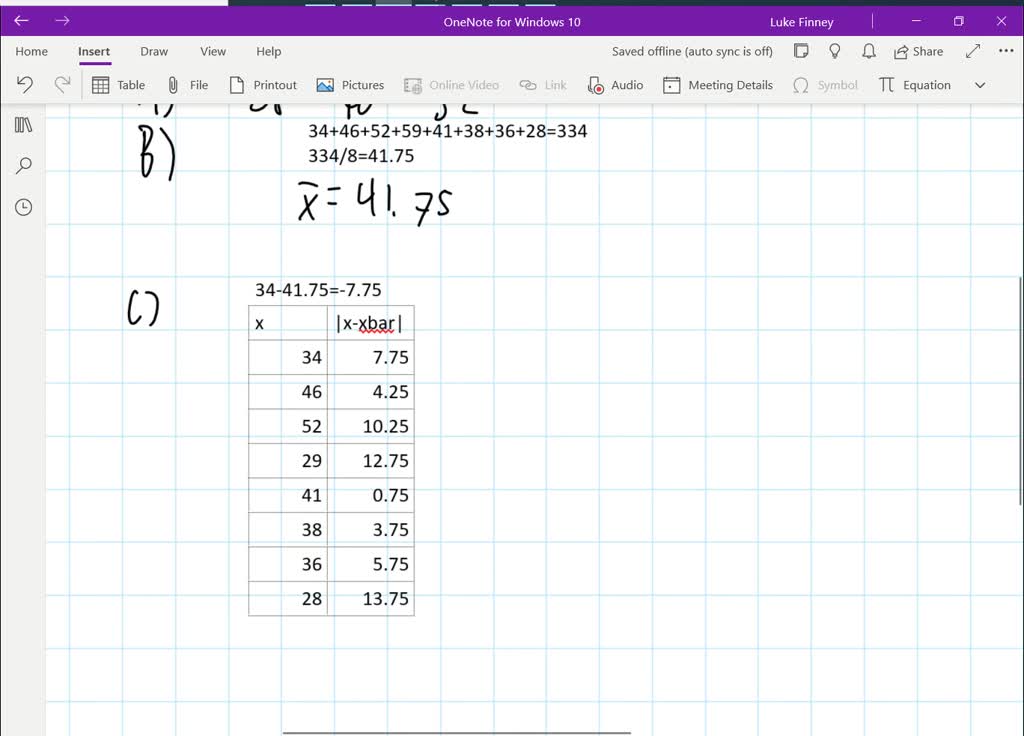Open the Notebooks sidebar panel
The height and width of the screenshot is (736, 1024).
pyautogui.click(x=22, y=124)
